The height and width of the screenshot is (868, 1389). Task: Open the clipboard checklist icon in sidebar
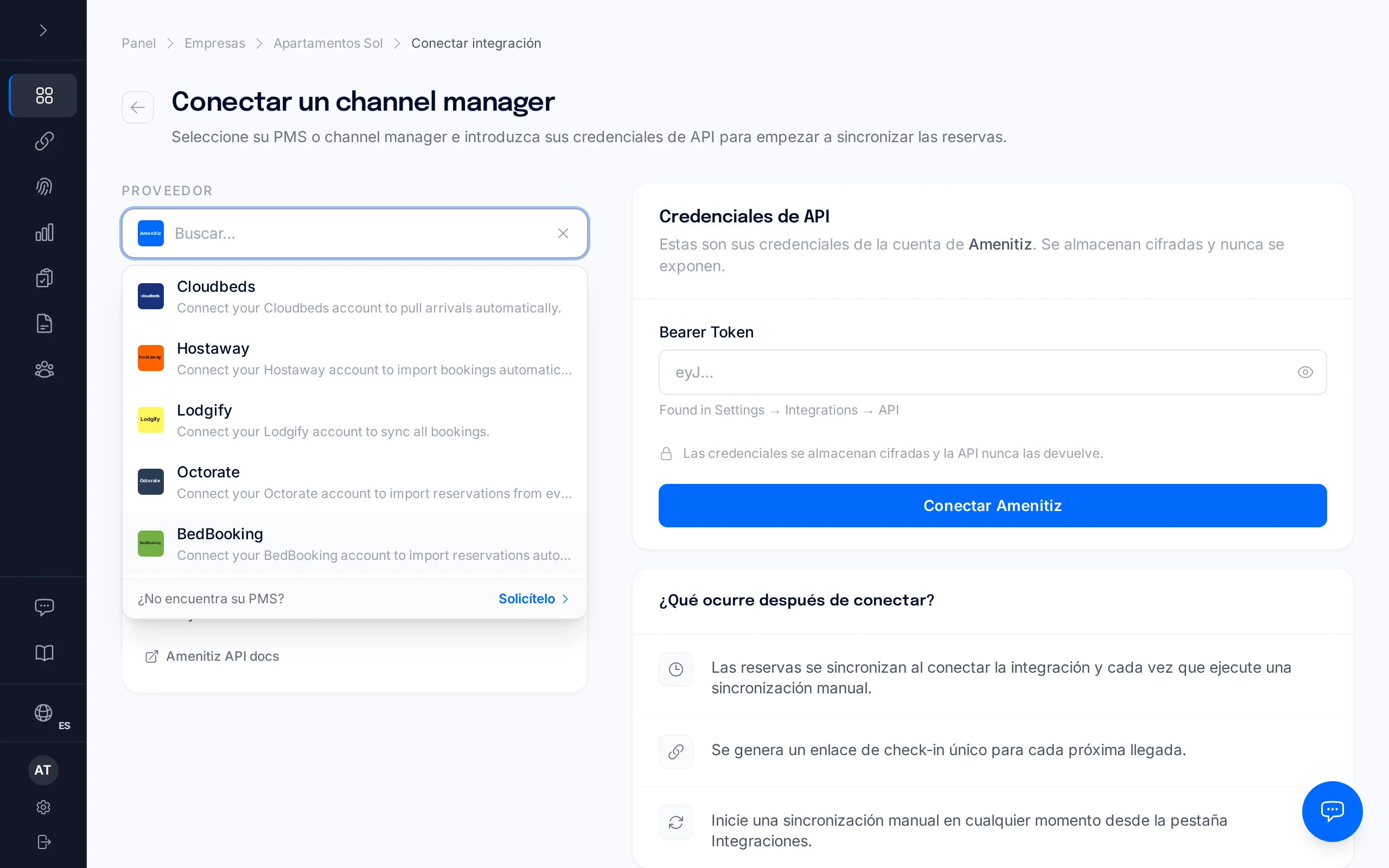pyautogui.click(x=43, y=278)
